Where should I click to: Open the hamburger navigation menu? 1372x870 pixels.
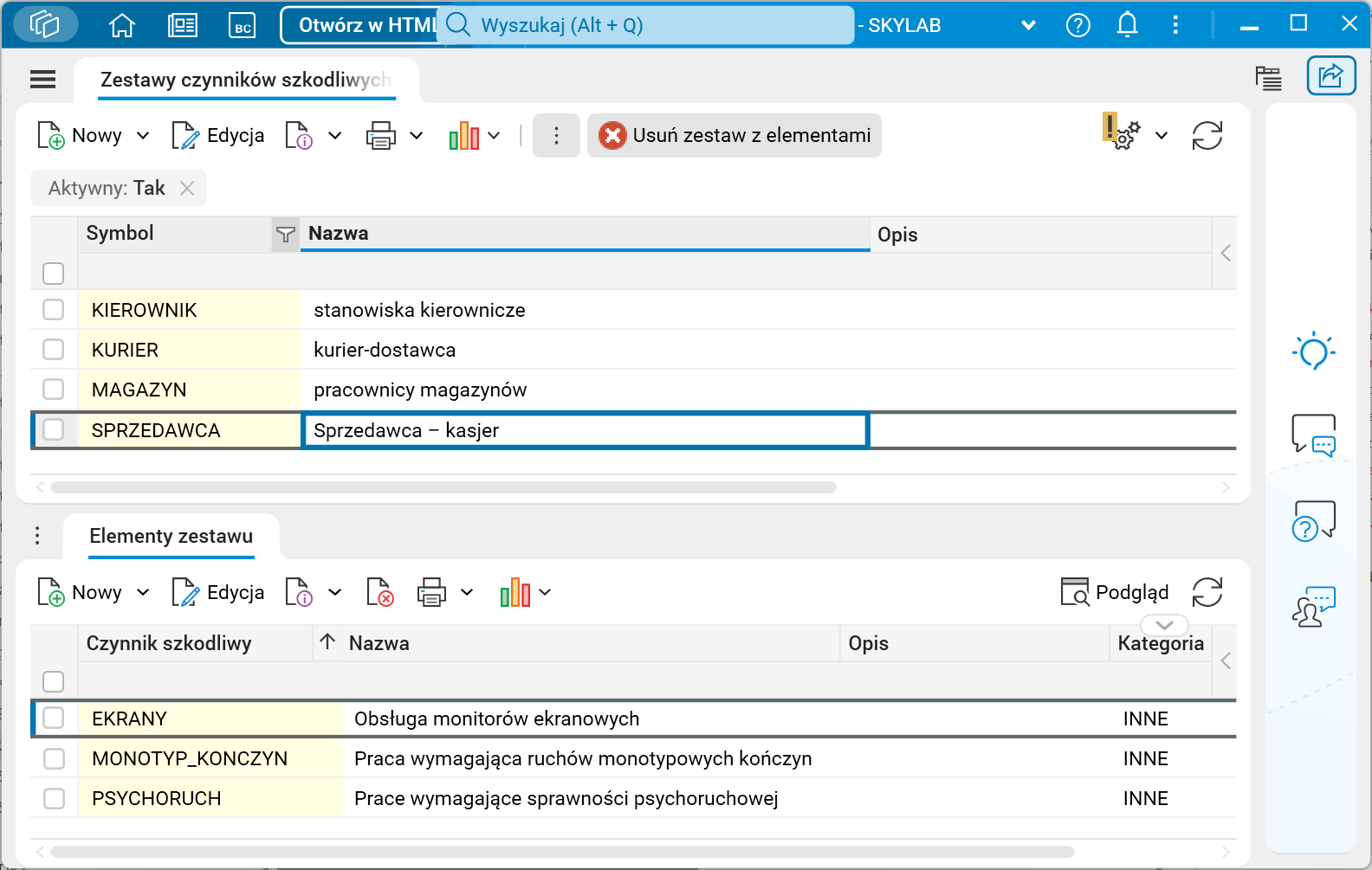point(42,80)
